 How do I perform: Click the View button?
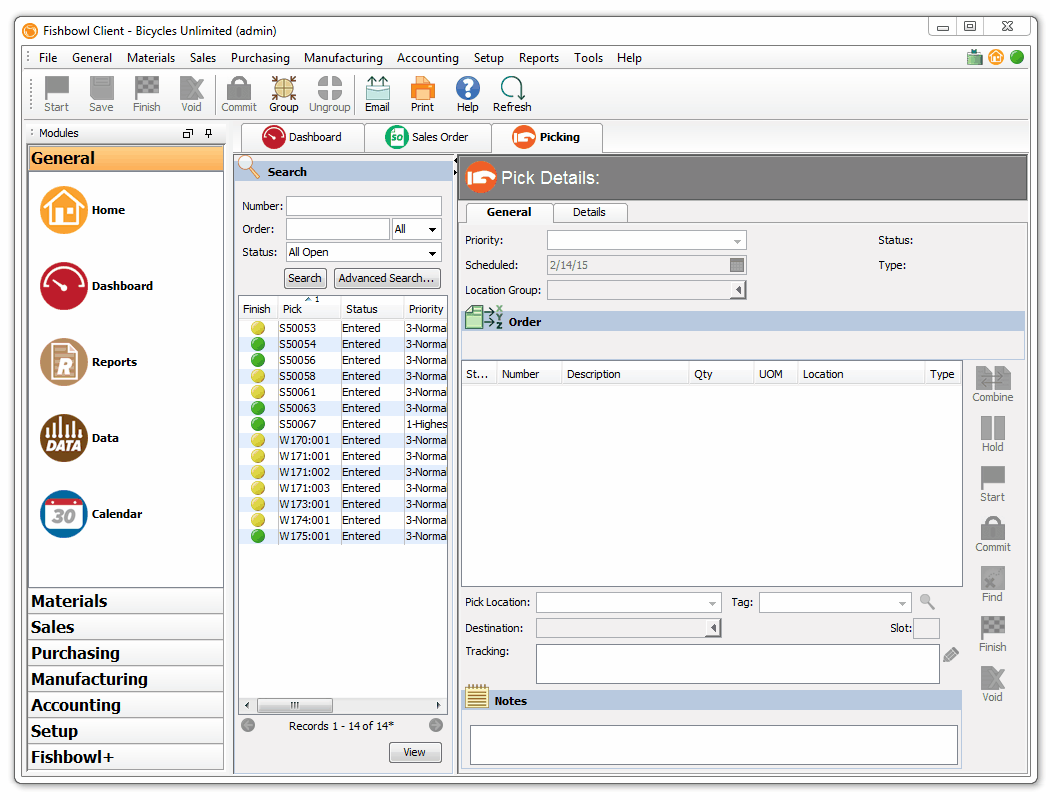[415, 752]
